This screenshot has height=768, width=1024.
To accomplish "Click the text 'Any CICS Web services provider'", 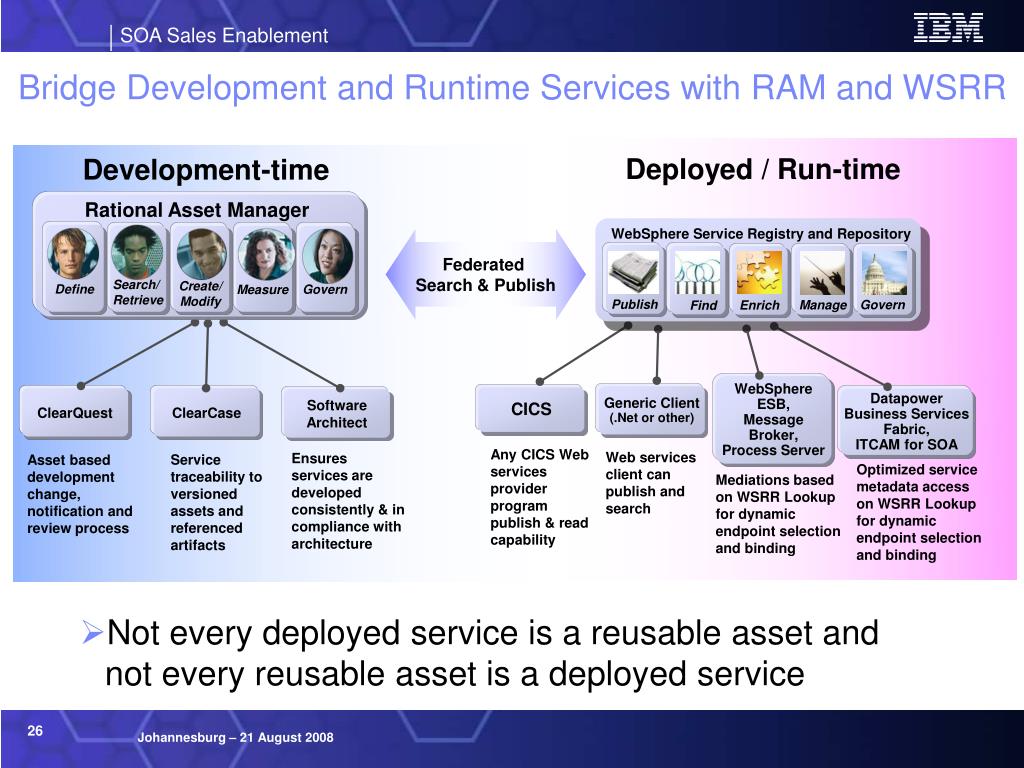I will [x=539, y=497].
